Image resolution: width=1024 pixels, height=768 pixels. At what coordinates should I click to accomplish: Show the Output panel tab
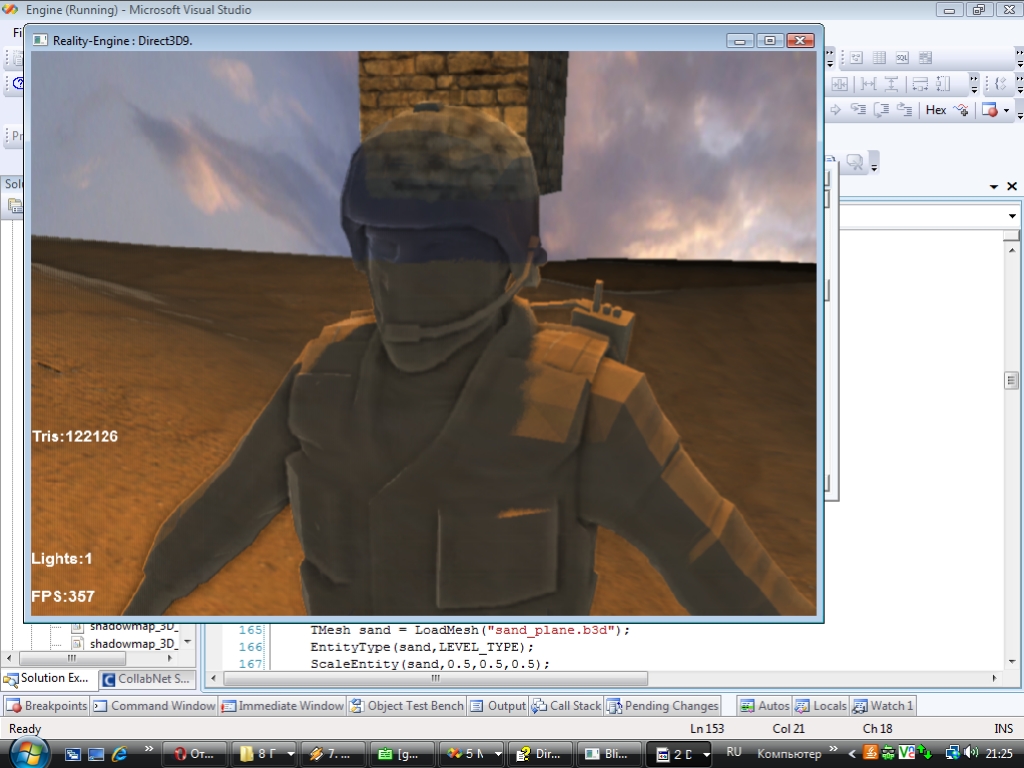tap(498, 706)
